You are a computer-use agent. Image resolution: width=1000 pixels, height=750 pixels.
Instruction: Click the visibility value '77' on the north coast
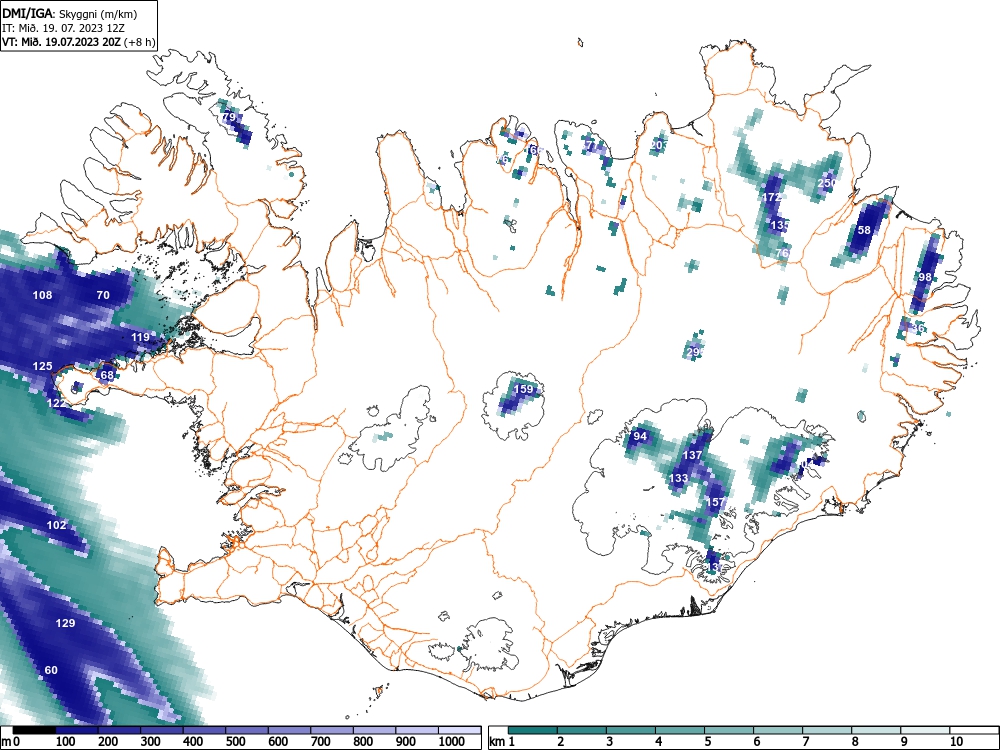tap(591, 146)
